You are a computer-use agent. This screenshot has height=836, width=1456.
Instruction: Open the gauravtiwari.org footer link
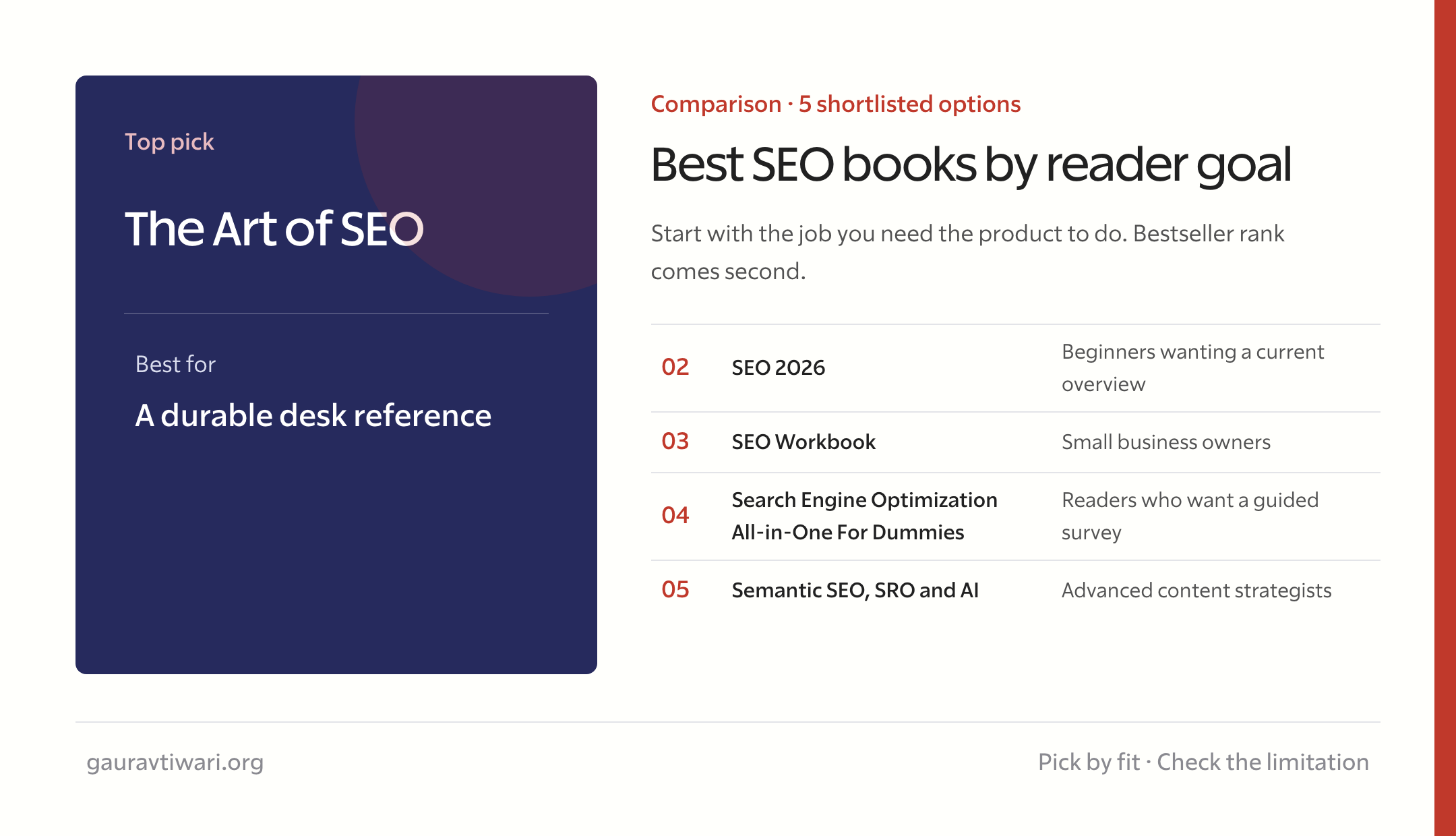175,763
